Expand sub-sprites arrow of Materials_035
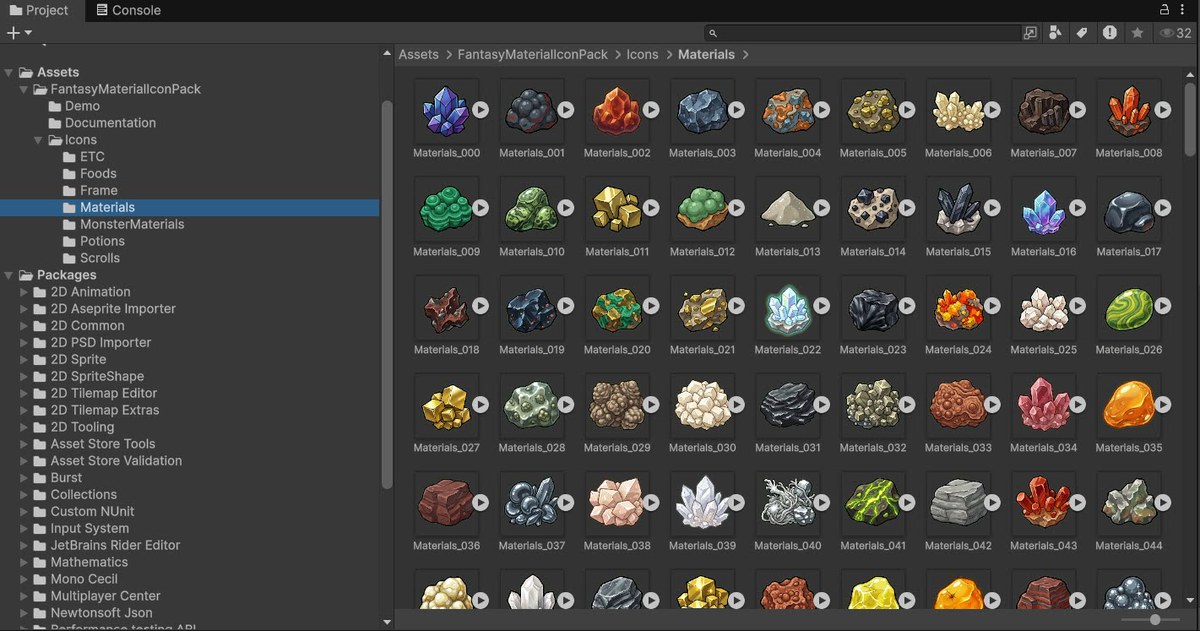Viewport: 1200px width, 631px height. [1163, 404]
